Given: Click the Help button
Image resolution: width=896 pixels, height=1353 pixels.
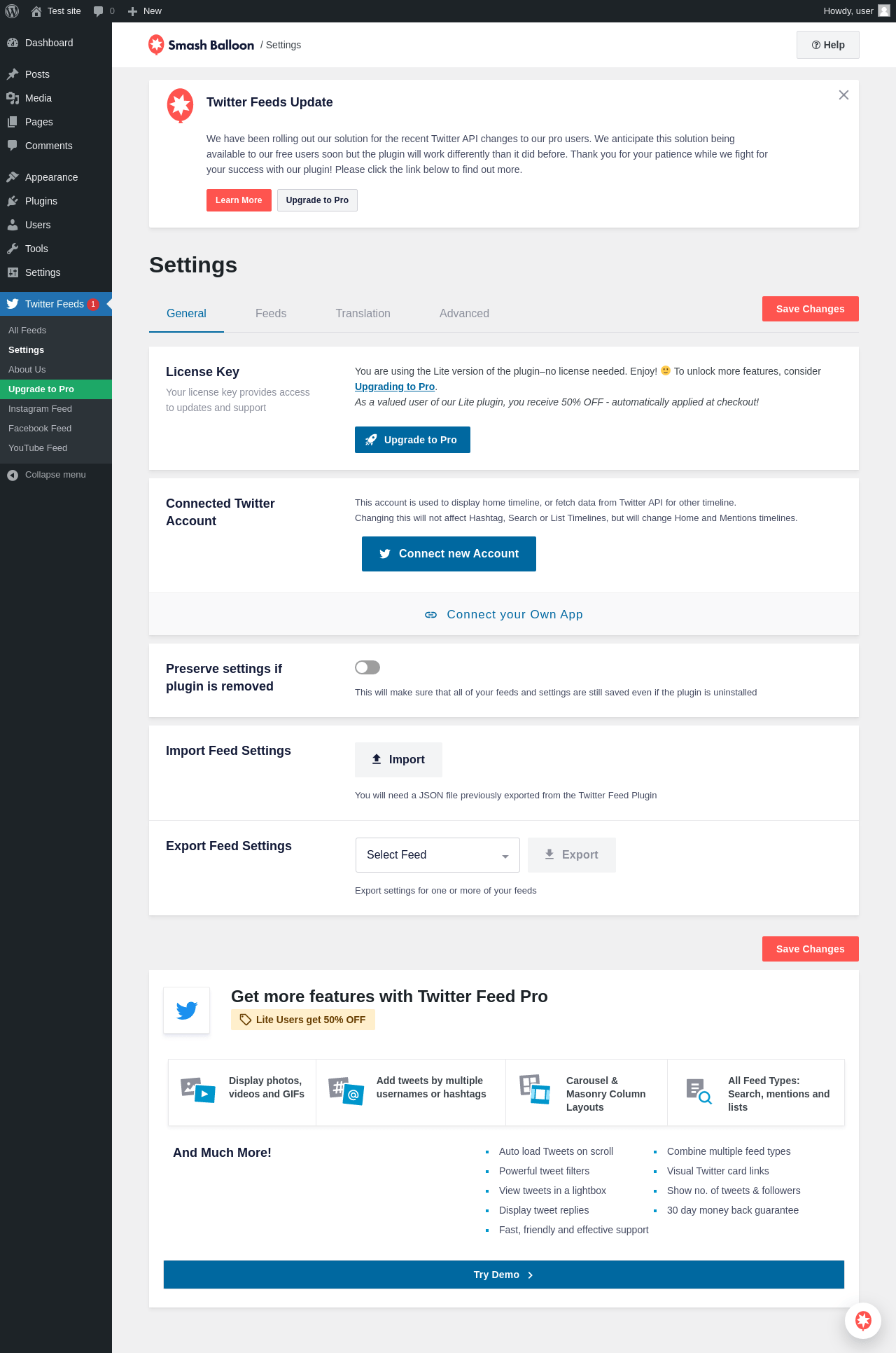Looking at the screenshot, I should pos(828,45).
